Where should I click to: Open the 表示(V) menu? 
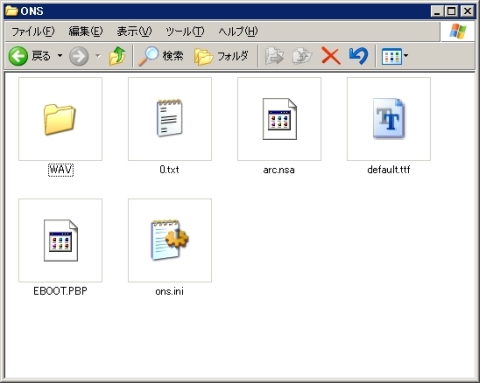click(134, 31)
